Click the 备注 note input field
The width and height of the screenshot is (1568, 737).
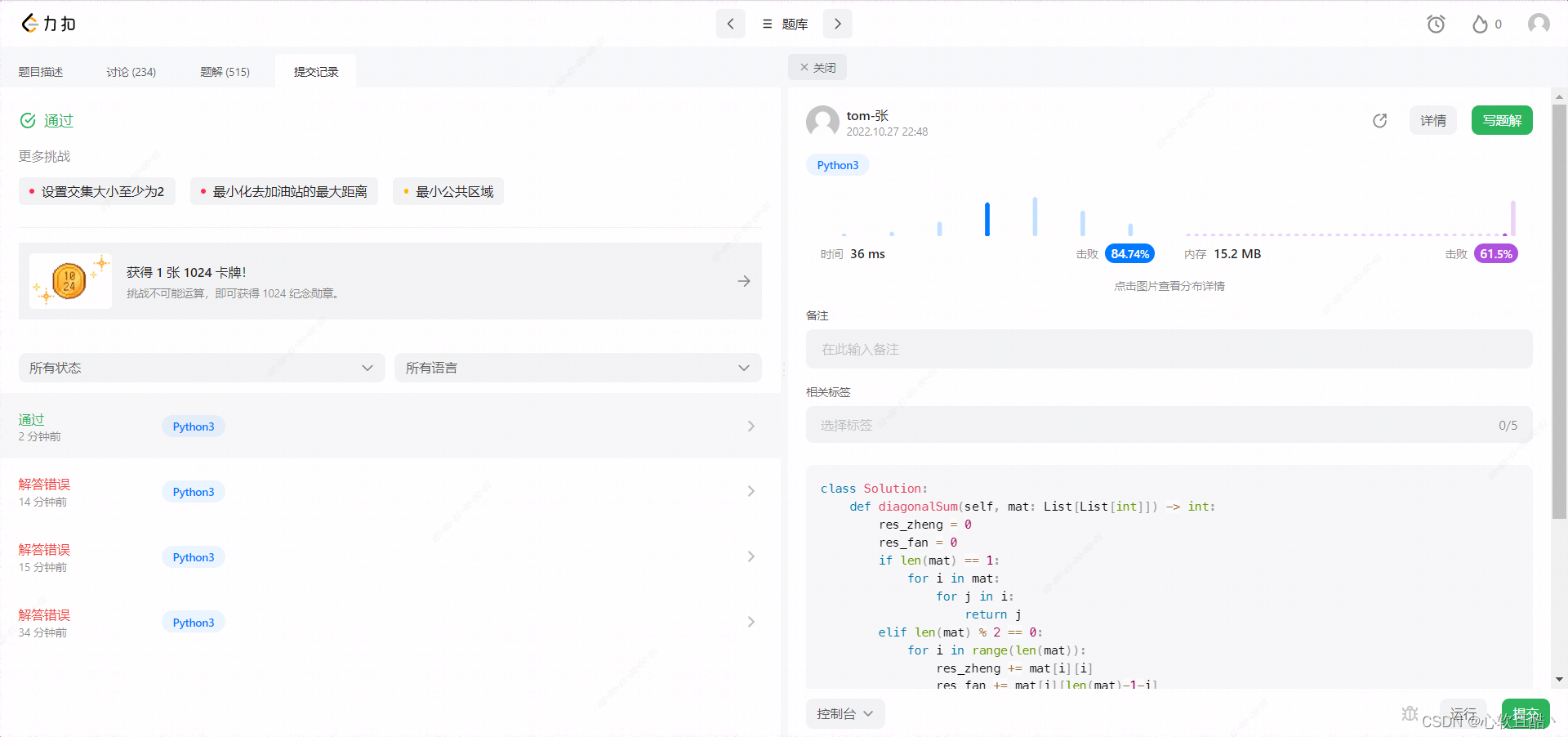(x=1169, y=349)
